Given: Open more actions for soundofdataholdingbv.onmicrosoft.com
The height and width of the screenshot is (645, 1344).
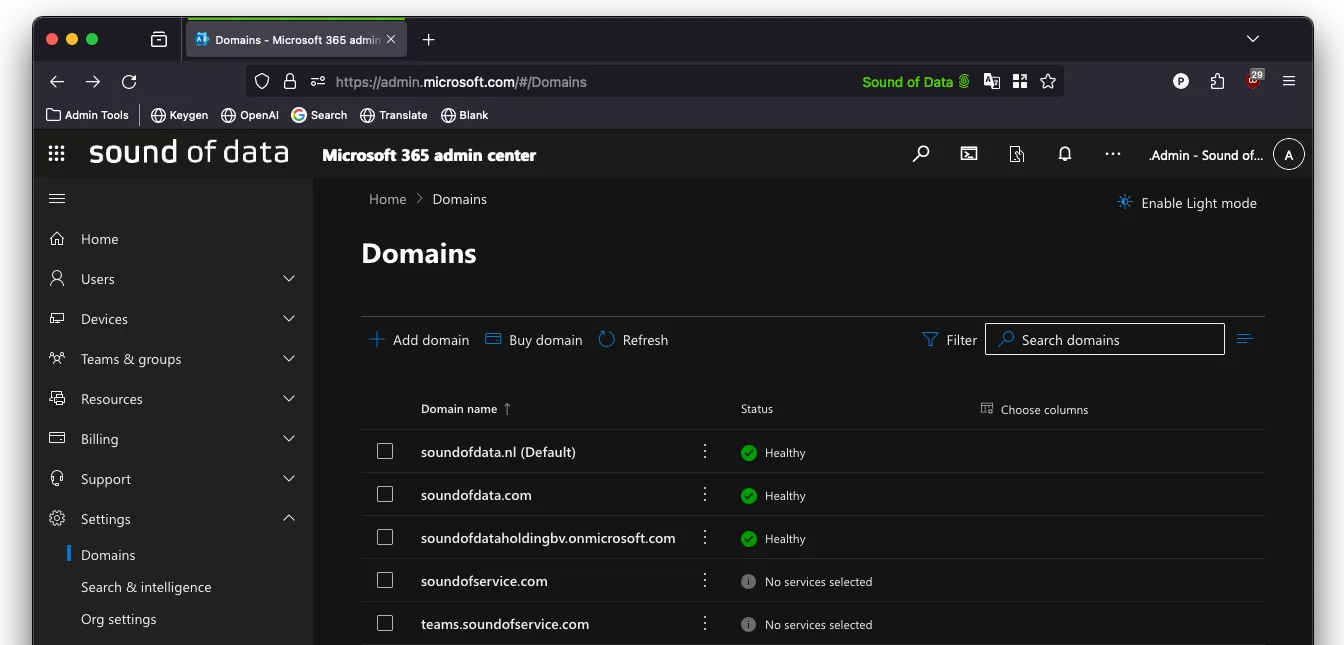Looking at the screenshot, I should (x=705, y=537).
